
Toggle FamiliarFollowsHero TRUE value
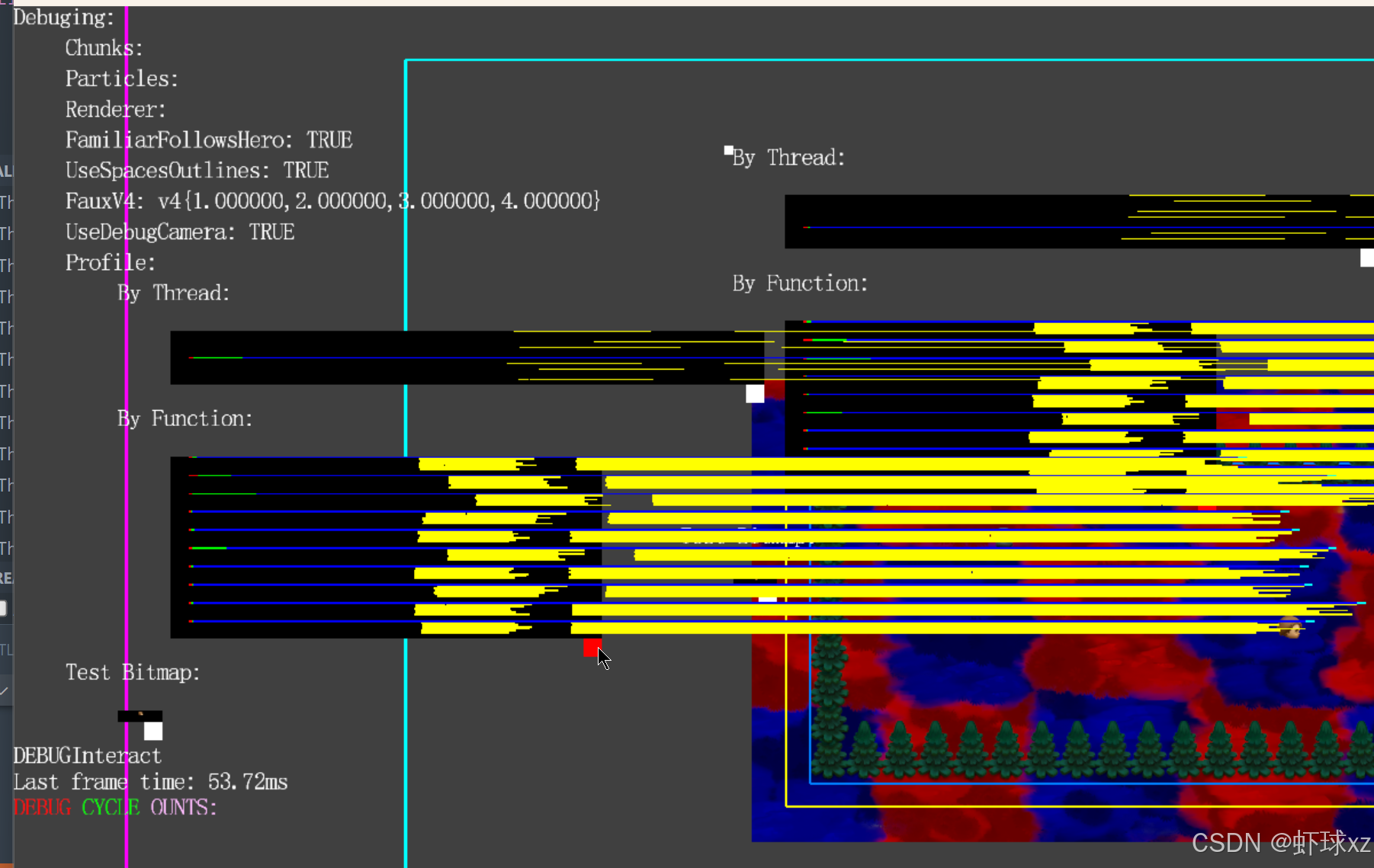[209, 140]
